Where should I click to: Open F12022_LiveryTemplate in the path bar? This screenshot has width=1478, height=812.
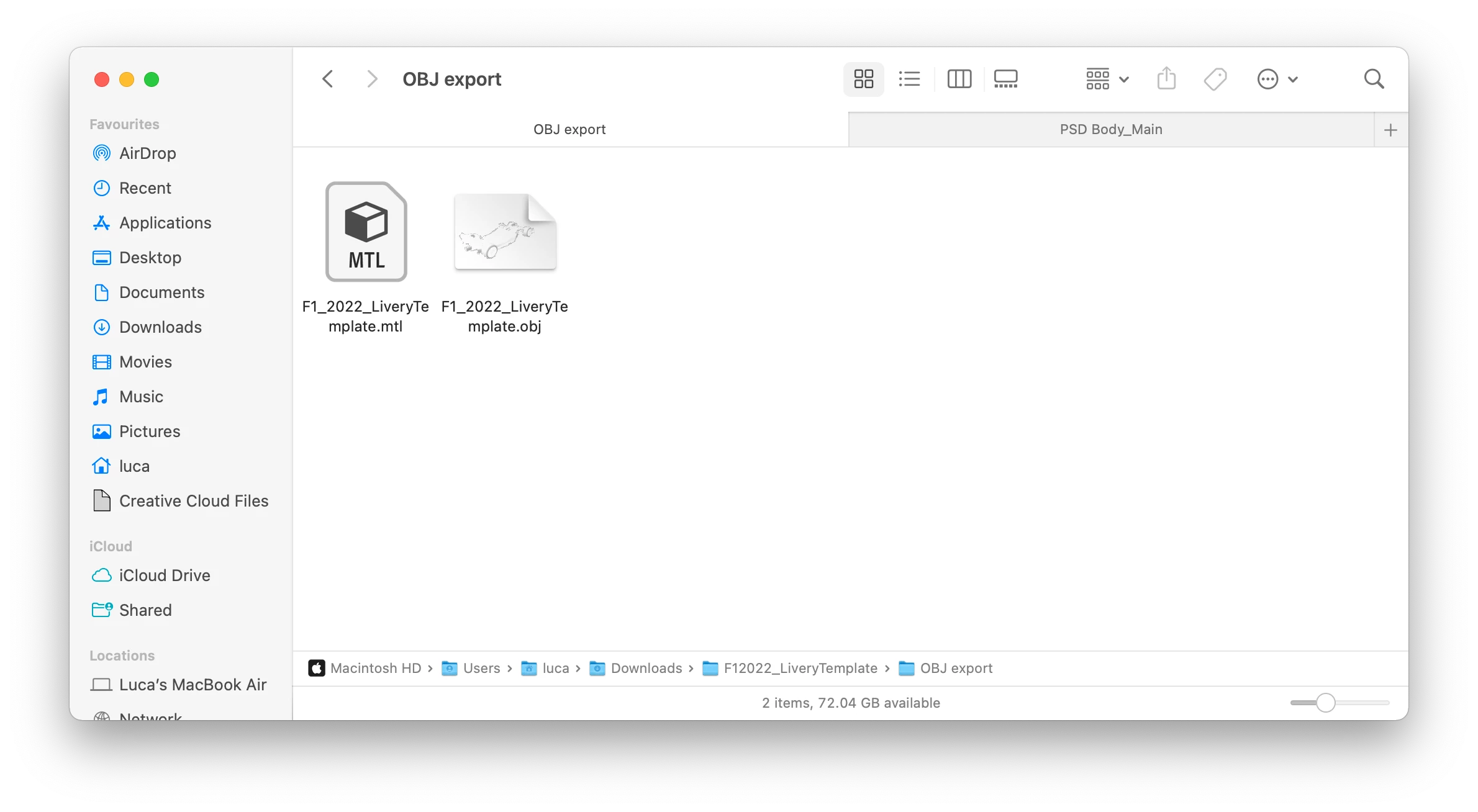click(800, 668)
